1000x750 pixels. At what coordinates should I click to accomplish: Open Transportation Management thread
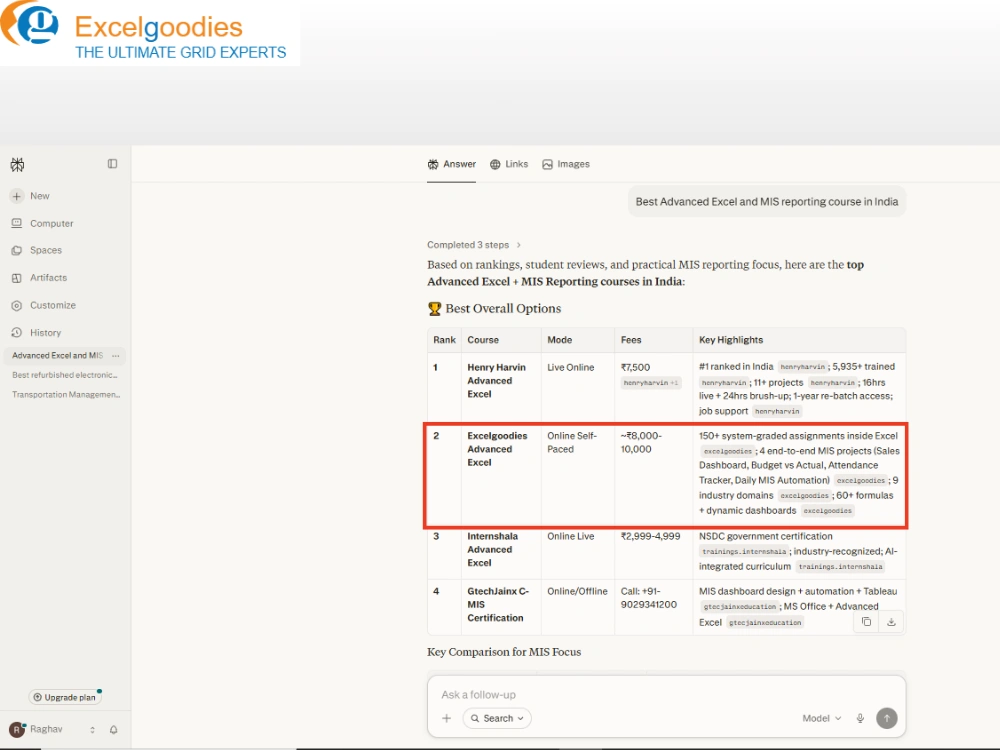click(x=66, y=395)
